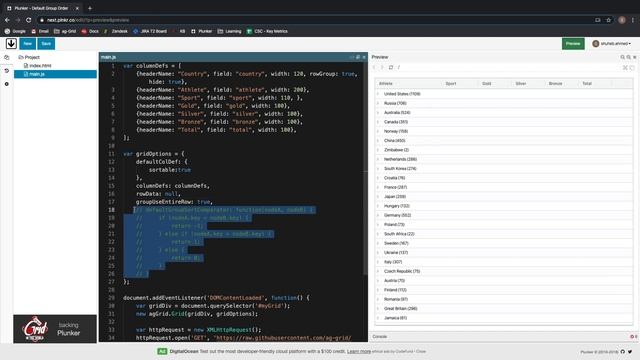This screenshot has width=640, height=360.
Task: Expand the Russia group row
Action: tap(378, 103)
